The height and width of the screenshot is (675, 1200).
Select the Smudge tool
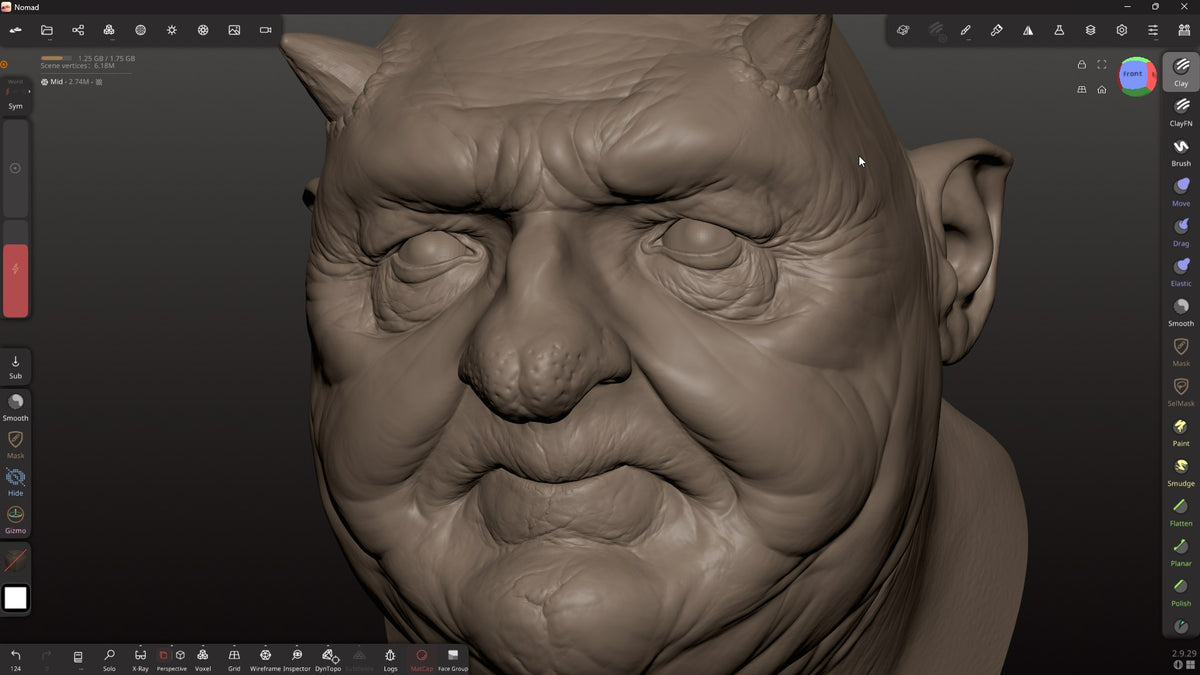click(x=1181, y=472)
